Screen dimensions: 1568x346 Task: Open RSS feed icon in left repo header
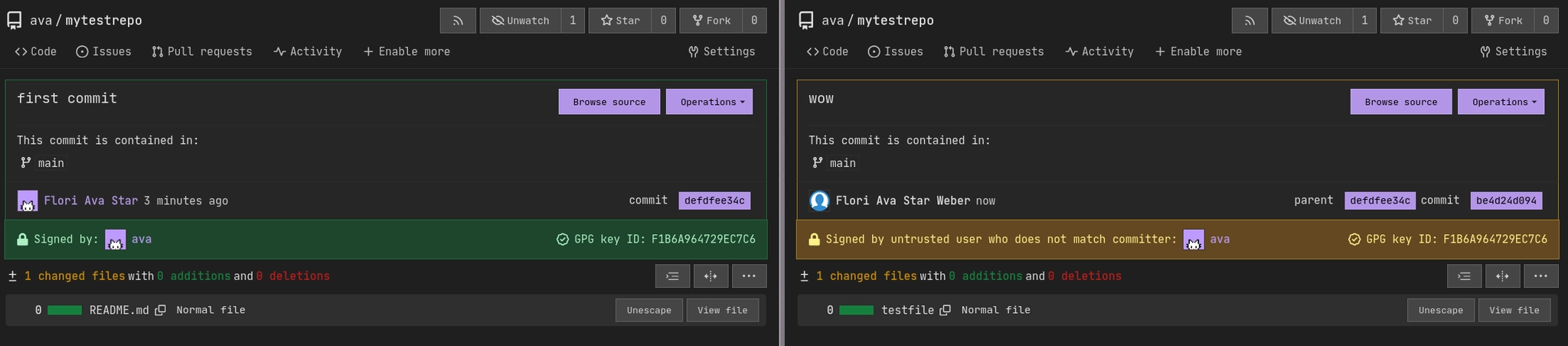[458, 21]
